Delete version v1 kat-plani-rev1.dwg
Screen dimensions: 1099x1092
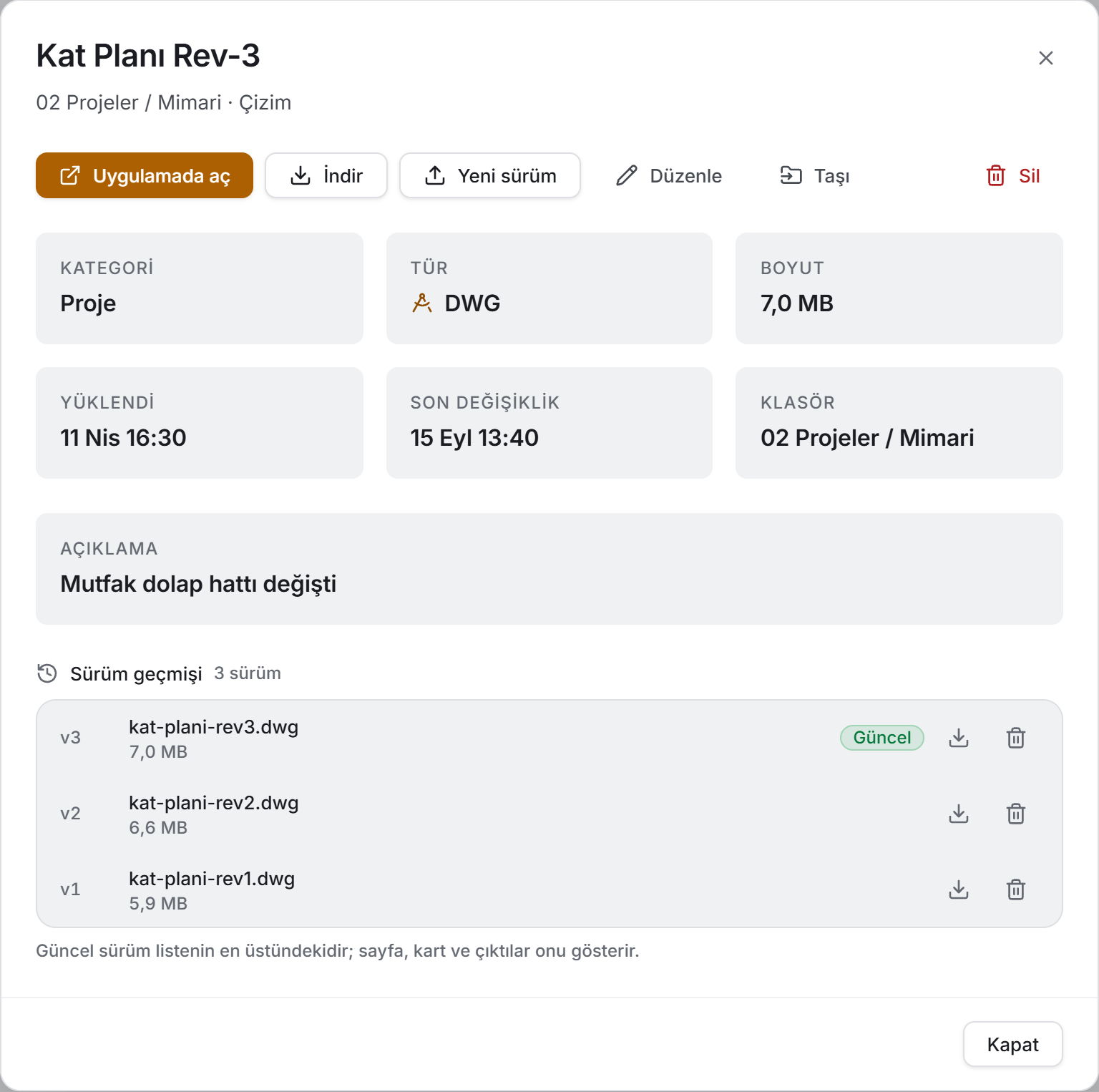point(1016,889)
